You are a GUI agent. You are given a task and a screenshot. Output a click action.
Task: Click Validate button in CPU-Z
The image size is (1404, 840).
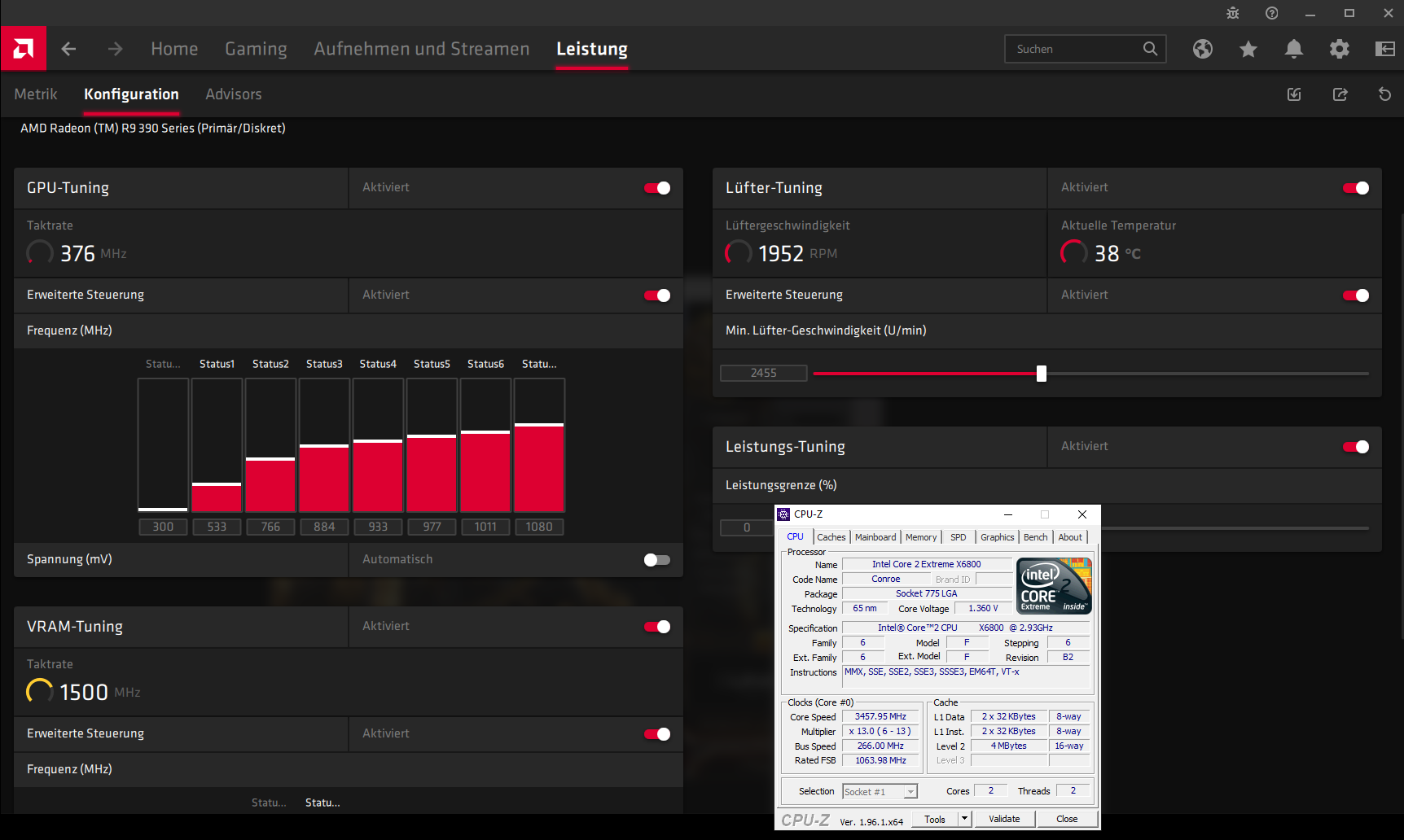[x=1004, y=819]
